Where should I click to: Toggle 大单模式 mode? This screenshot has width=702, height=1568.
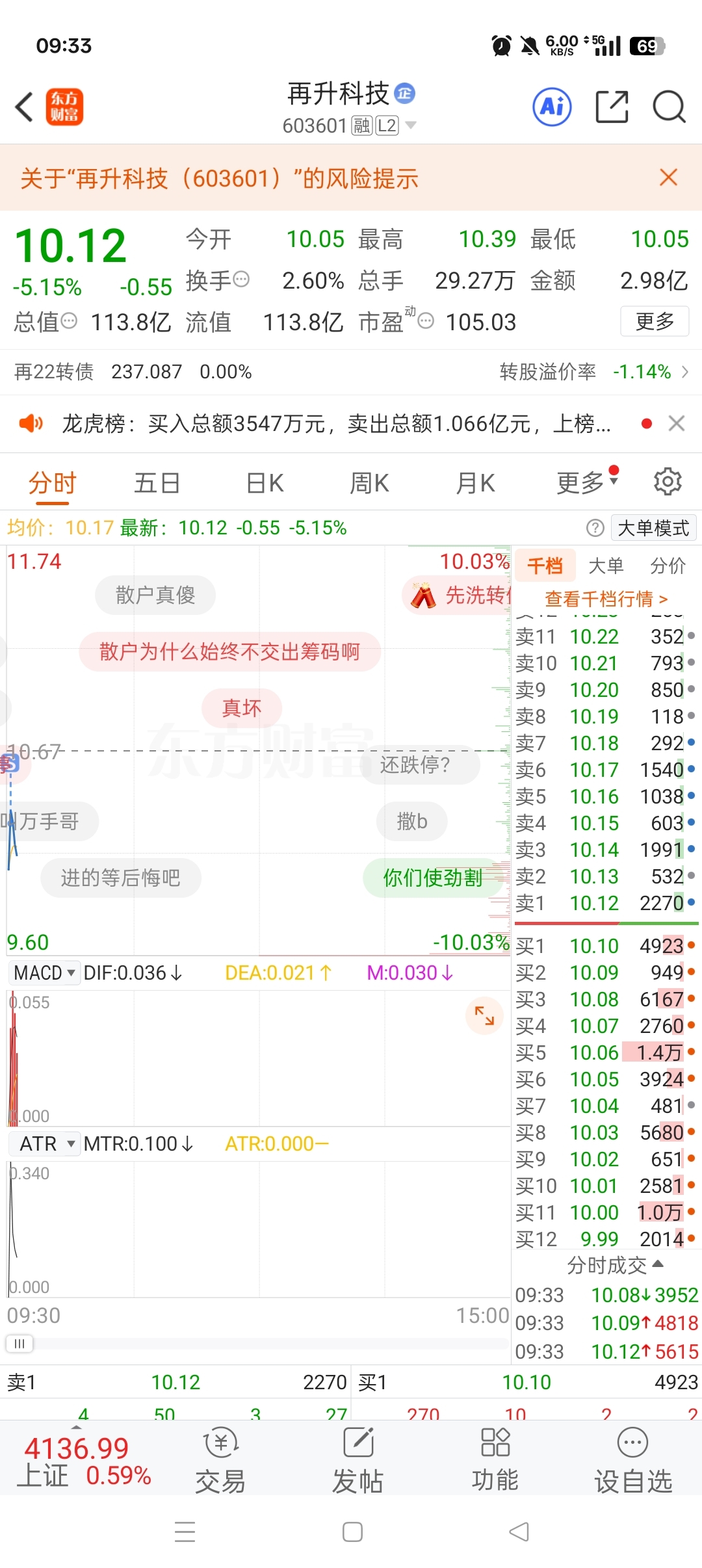(653, 528)
